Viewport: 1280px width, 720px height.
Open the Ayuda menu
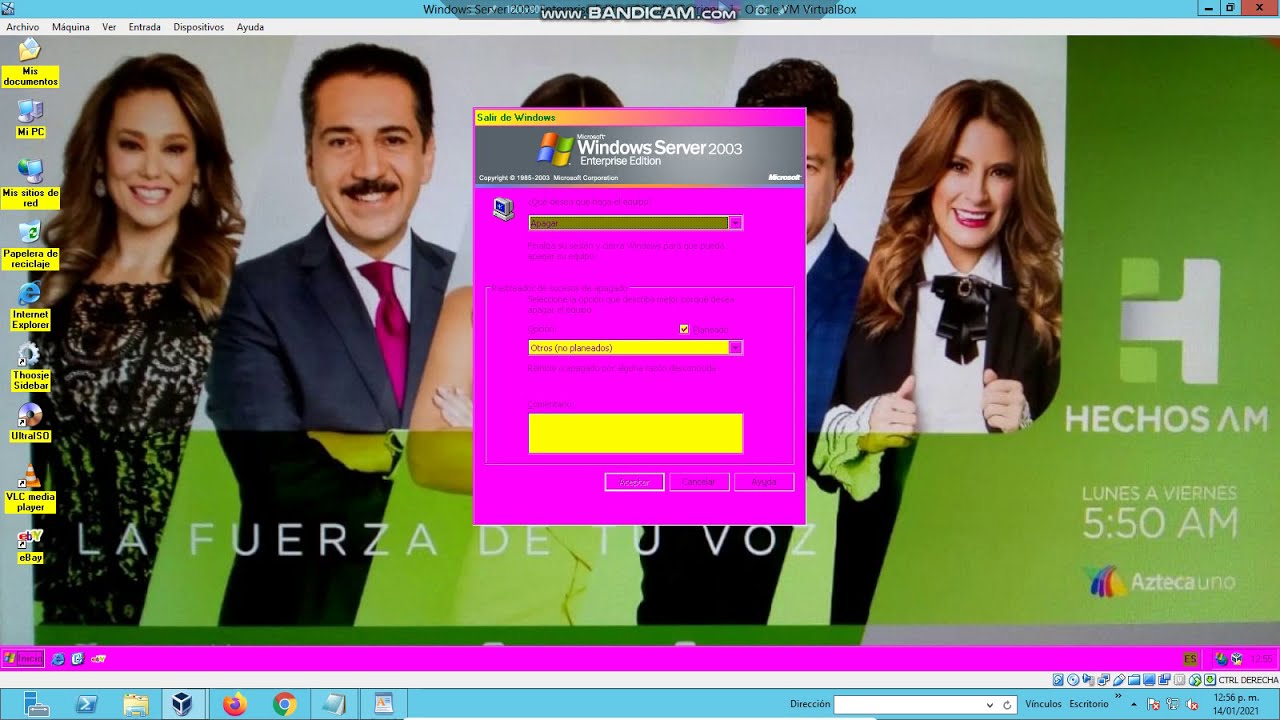[250, 27]
